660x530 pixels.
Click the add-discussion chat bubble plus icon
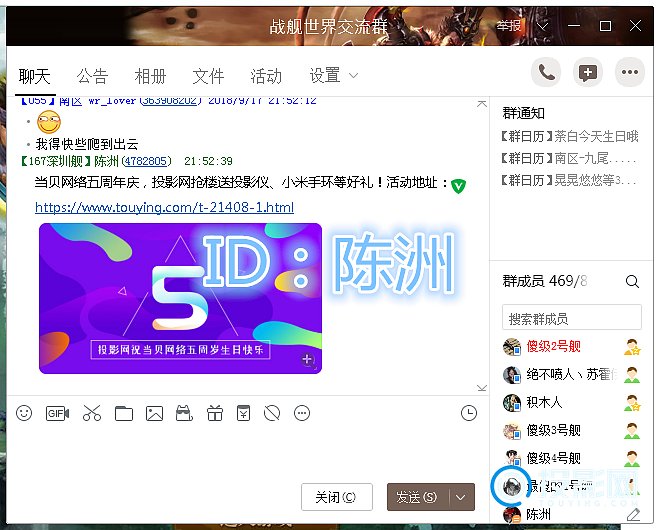click(588, 72)
